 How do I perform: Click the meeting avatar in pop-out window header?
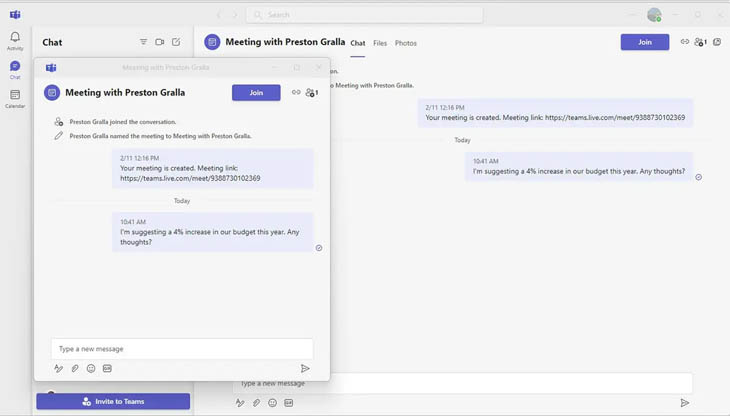[52, 92]
